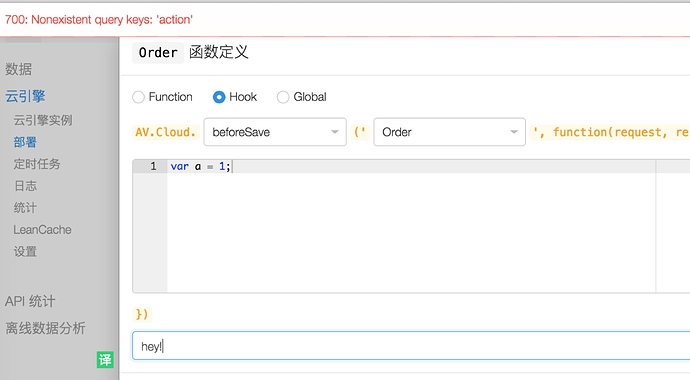The width and height of the screenshot is (690, 380).
Task: Open 离线数据分析 section
Action: 45,328
